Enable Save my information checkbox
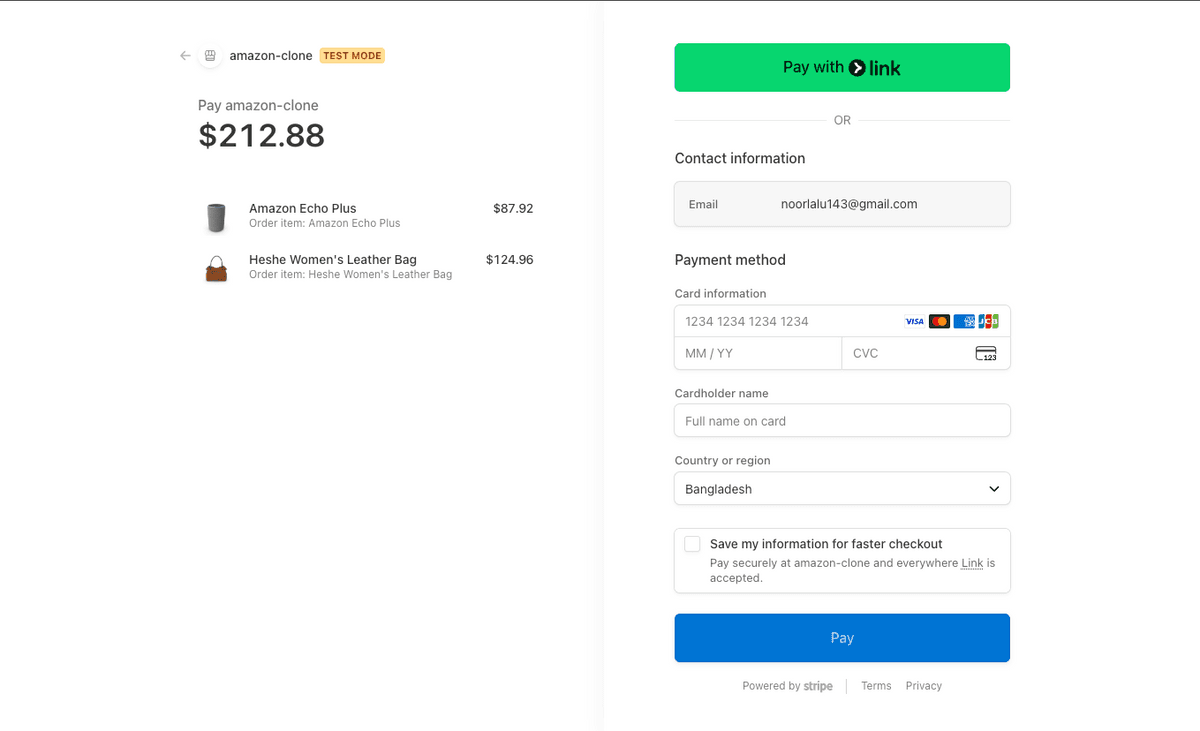Screen dimensions: 1200x731 pos(692,544)
